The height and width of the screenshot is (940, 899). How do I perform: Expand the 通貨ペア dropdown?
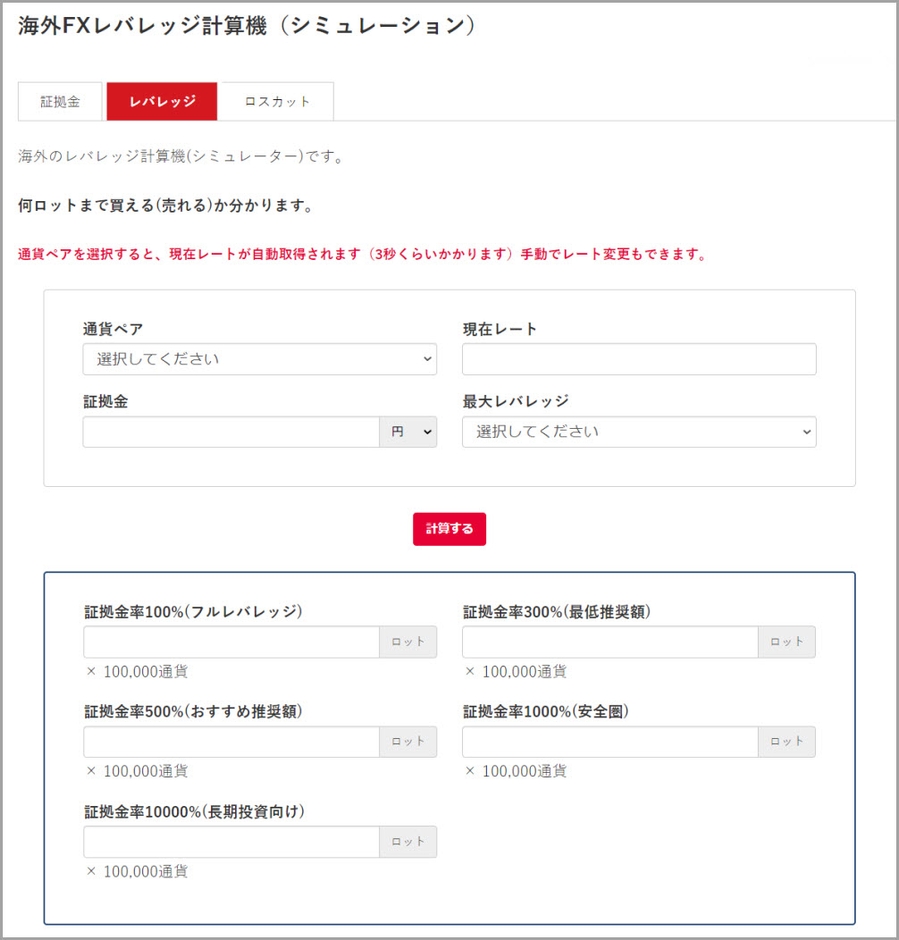click(x=260, y=359)
